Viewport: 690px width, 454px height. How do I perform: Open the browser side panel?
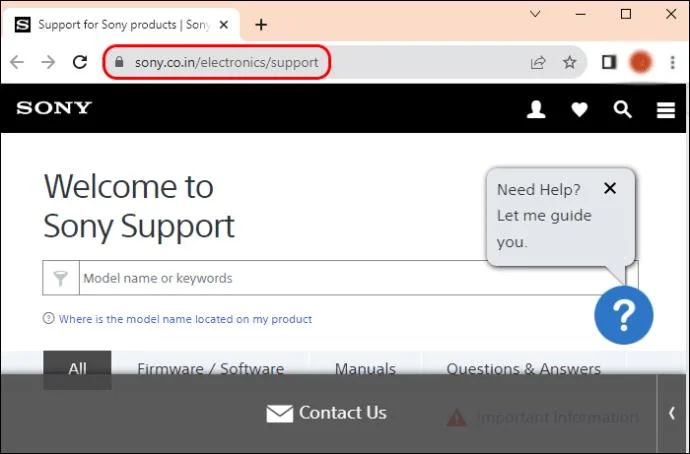[609, 62]
